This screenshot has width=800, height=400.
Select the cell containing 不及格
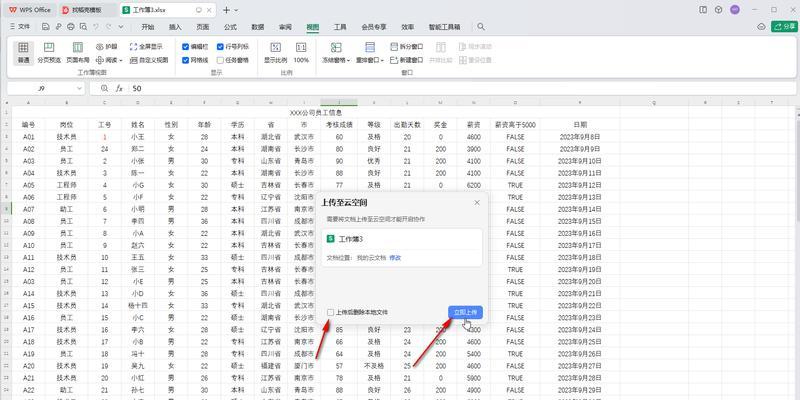click(374, 366)
